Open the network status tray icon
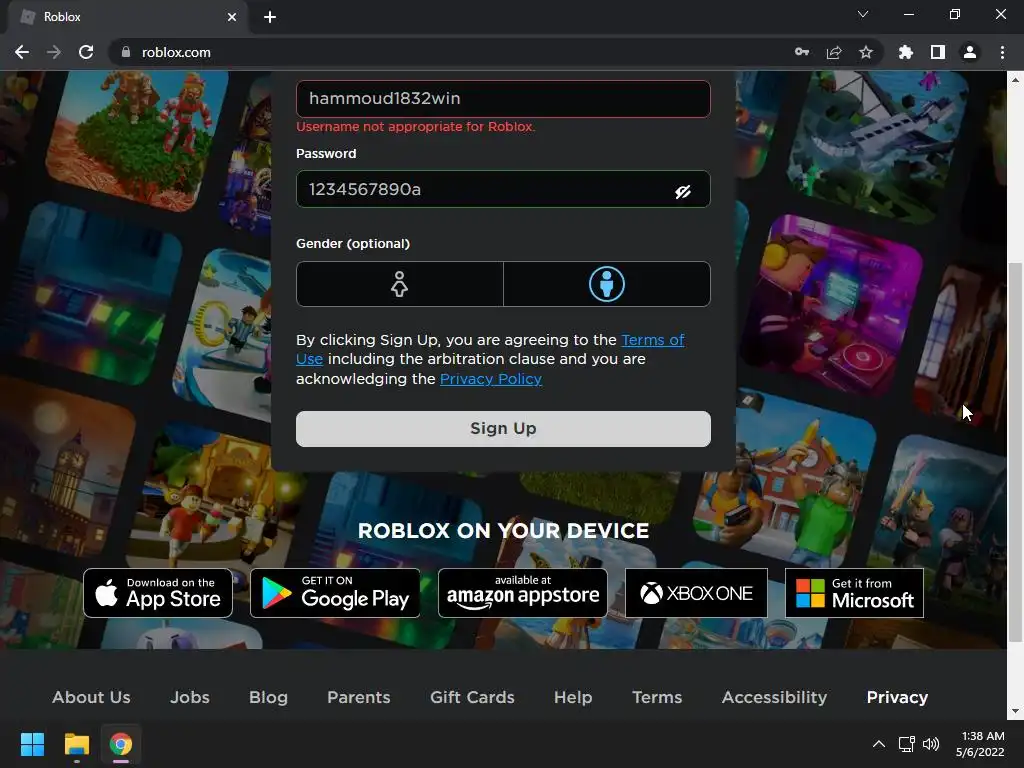The image size is (1024, 768). point(906,744)
